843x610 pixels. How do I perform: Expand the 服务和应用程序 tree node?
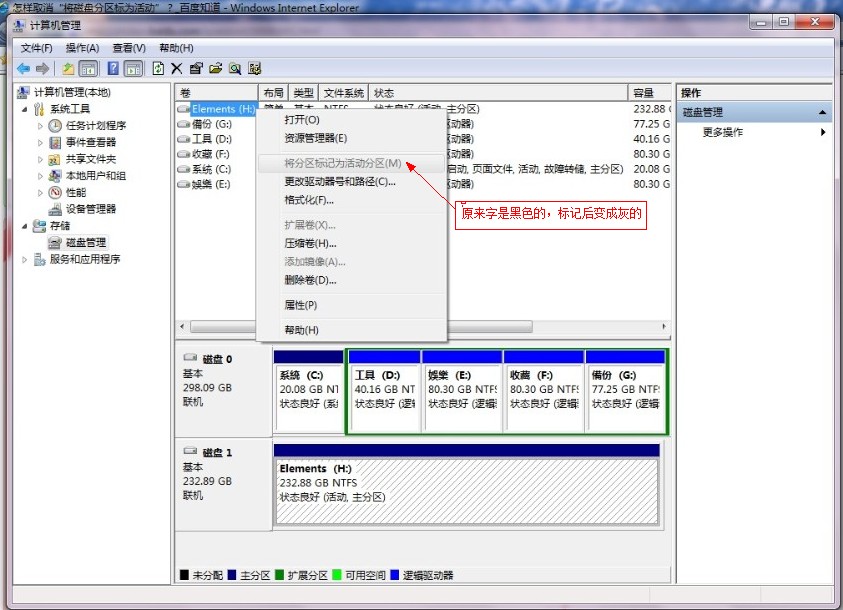coord(26,259)
